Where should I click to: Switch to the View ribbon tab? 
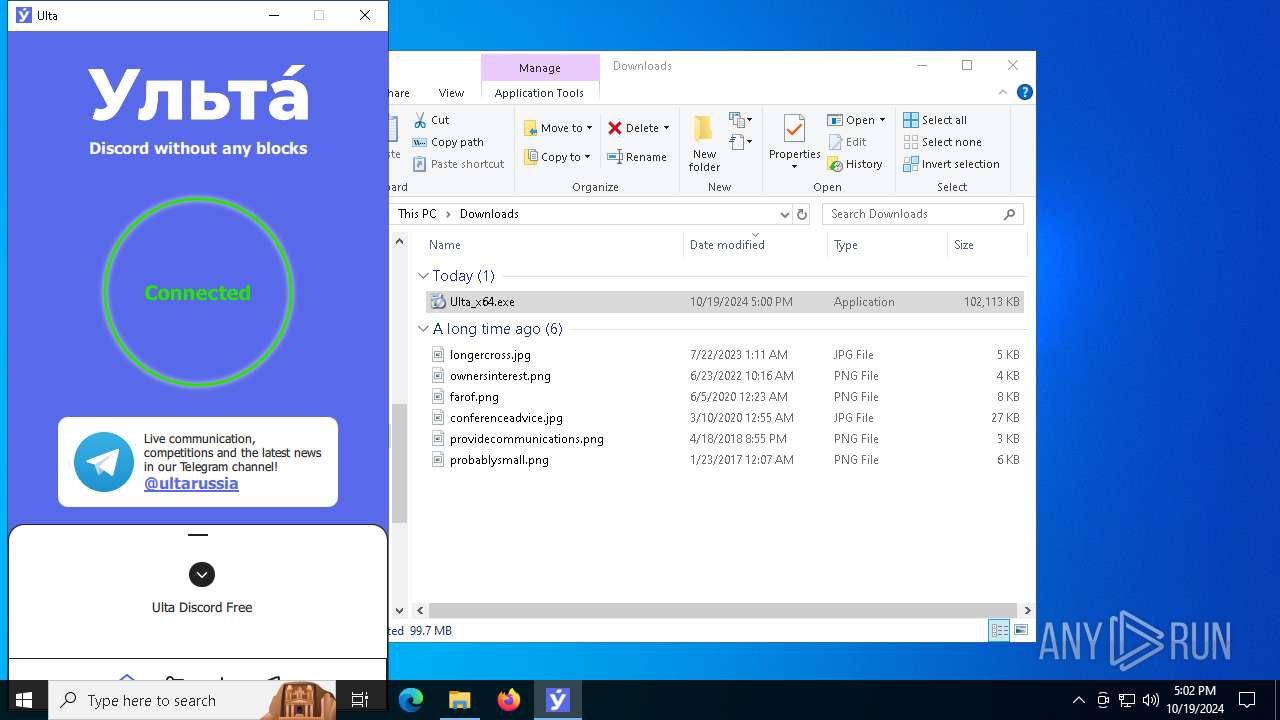tap(451, 93)
